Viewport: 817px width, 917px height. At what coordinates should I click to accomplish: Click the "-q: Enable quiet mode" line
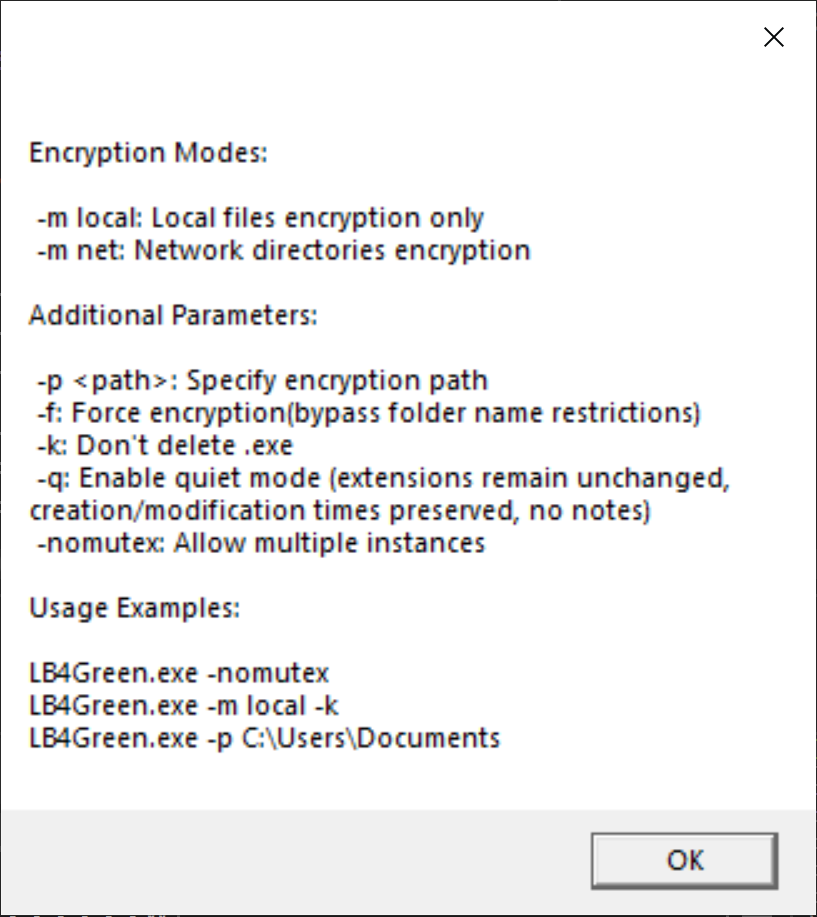[x=383, y=478]
